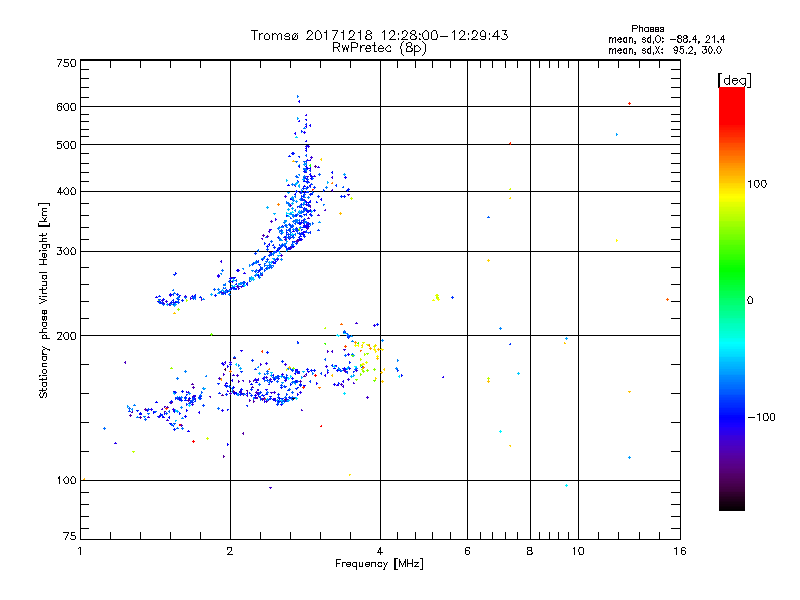Click the y-axis tick label '400'
The image size is (800, 600).
click(67, 192)
